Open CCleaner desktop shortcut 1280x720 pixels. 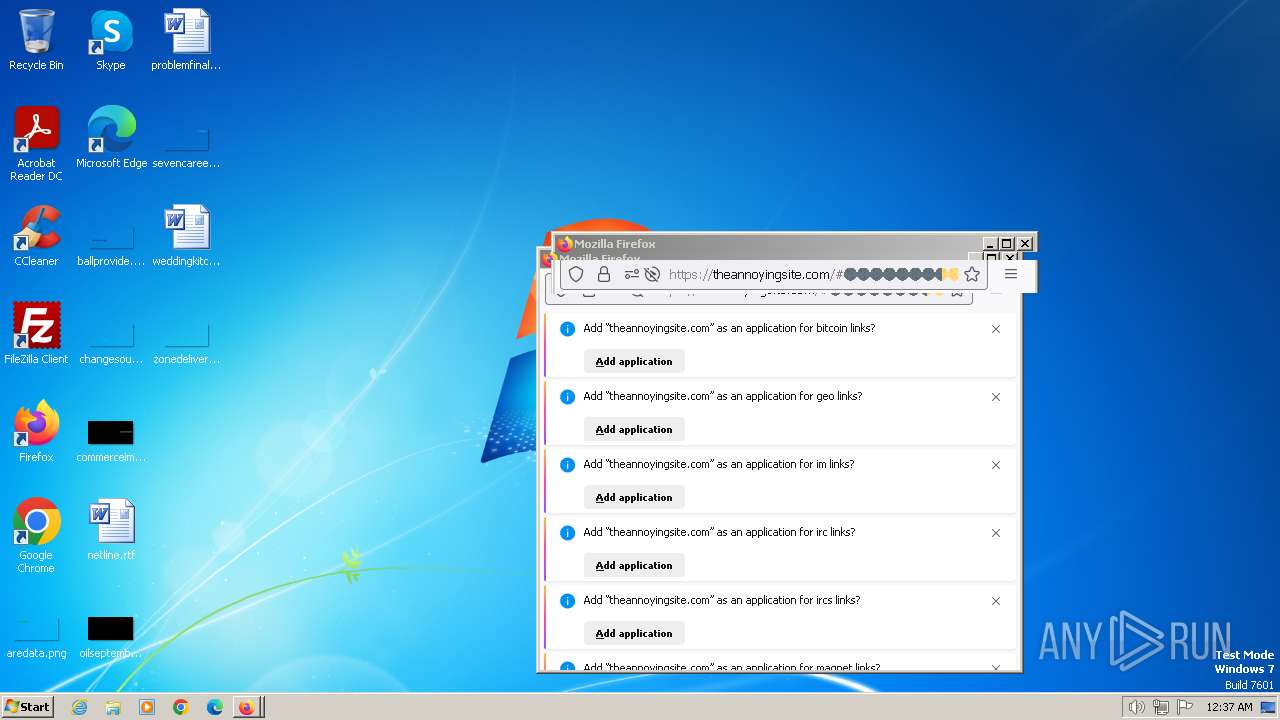[x=36, y=236]
